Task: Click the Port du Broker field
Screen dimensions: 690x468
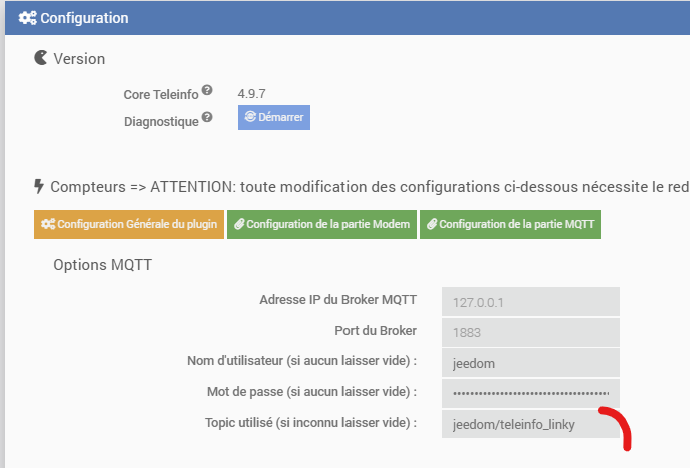Action: pyautogui.click(x=531, y=332)
